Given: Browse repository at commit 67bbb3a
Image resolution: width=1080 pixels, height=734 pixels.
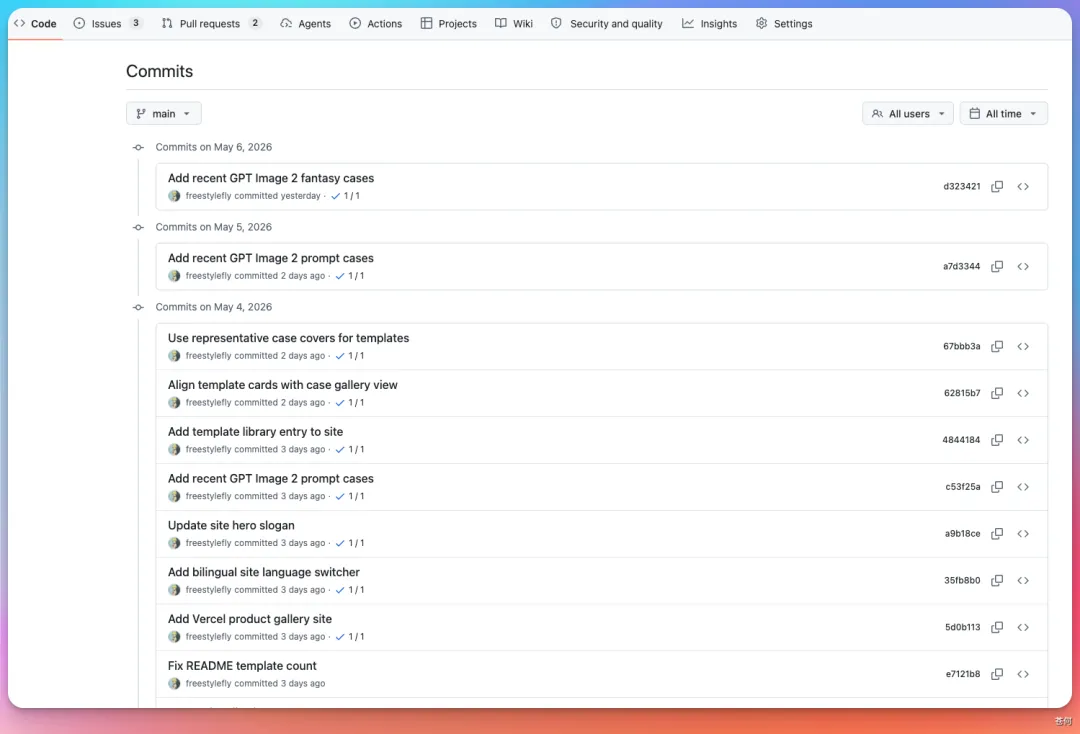Looking at the screenshot, I should tap(1023, 346).
